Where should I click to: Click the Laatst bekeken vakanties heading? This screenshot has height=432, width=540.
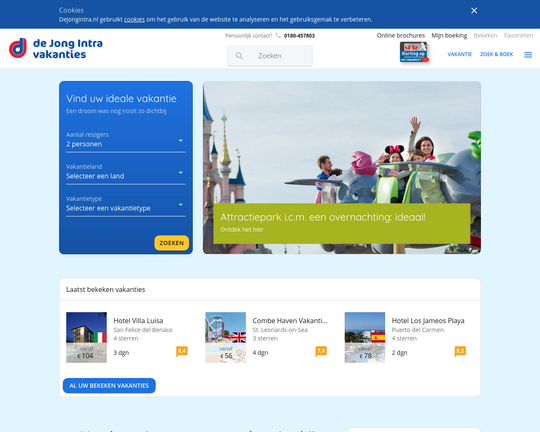click(105, 289)
